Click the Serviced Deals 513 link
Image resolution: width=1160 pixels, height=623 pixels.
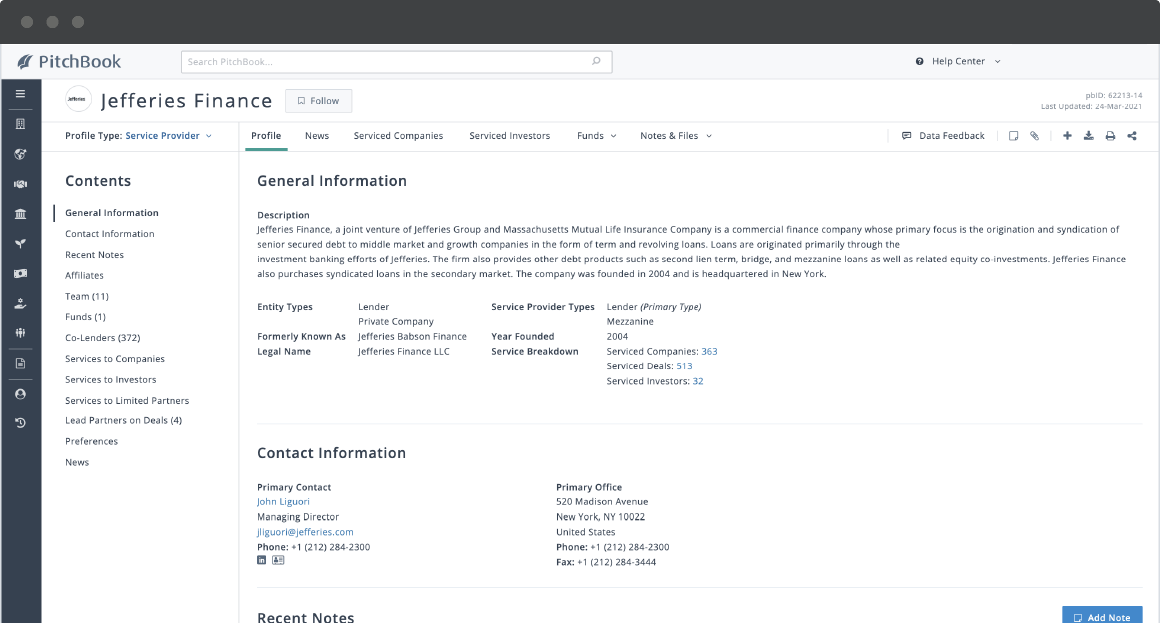pyautogui.click(x=685, y=365)
